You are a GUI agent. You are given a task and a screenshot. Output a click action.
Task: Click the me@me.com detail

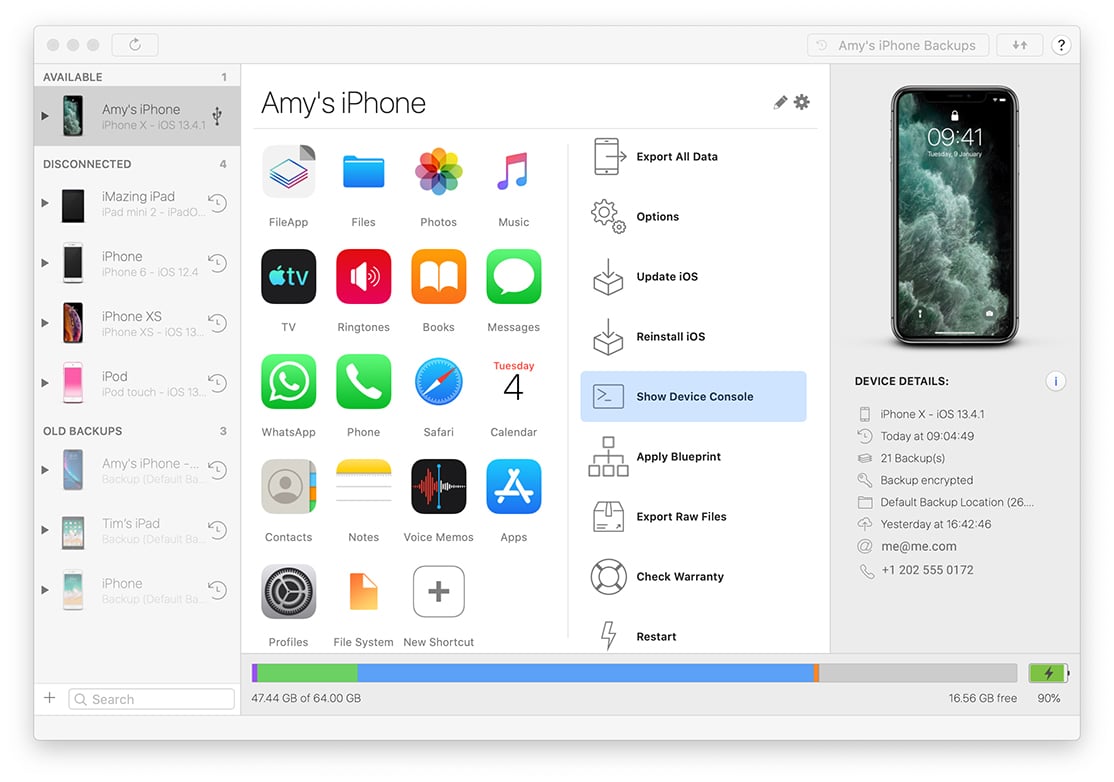point(919,546)
